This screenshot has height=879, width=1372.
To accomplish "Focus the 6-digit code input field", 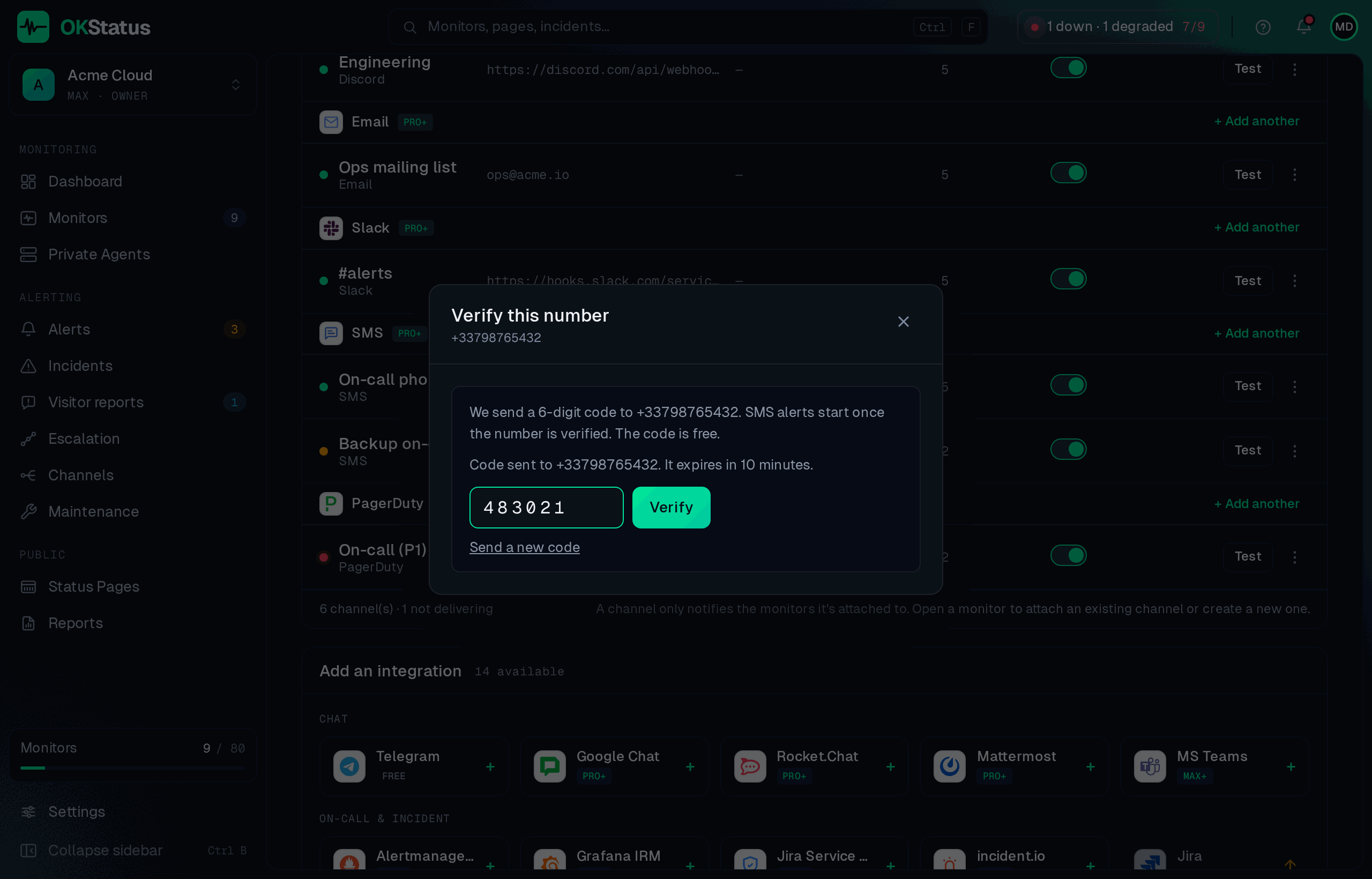I will 546,508.
